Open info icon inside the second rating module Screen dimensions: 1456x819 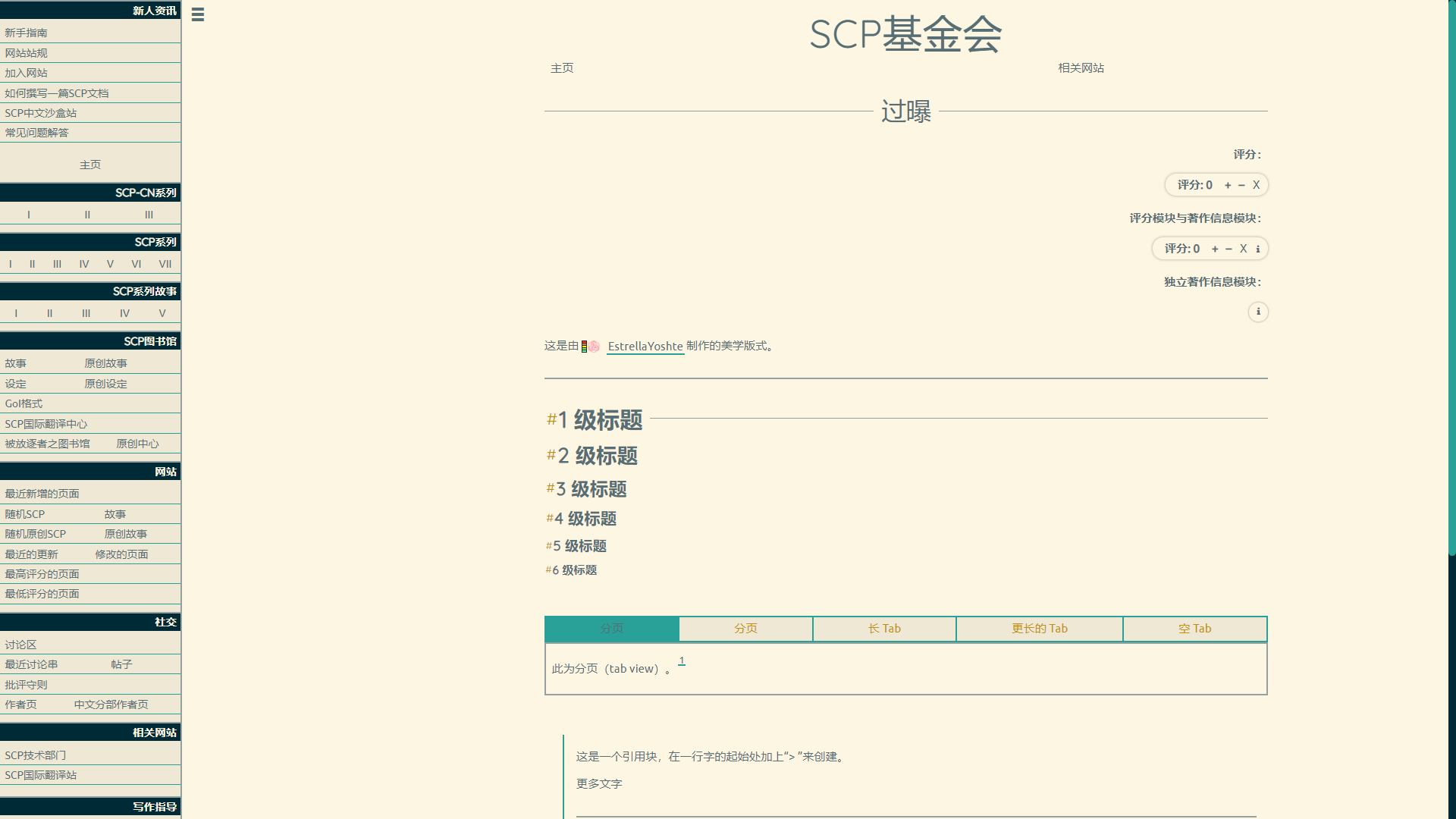[x=1257, y=249]
